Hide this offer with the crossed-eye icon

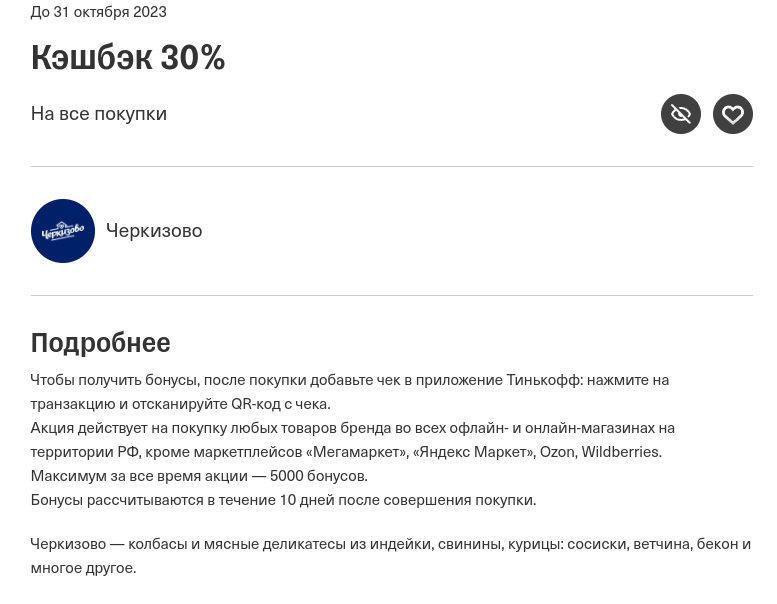coord(680,114)
